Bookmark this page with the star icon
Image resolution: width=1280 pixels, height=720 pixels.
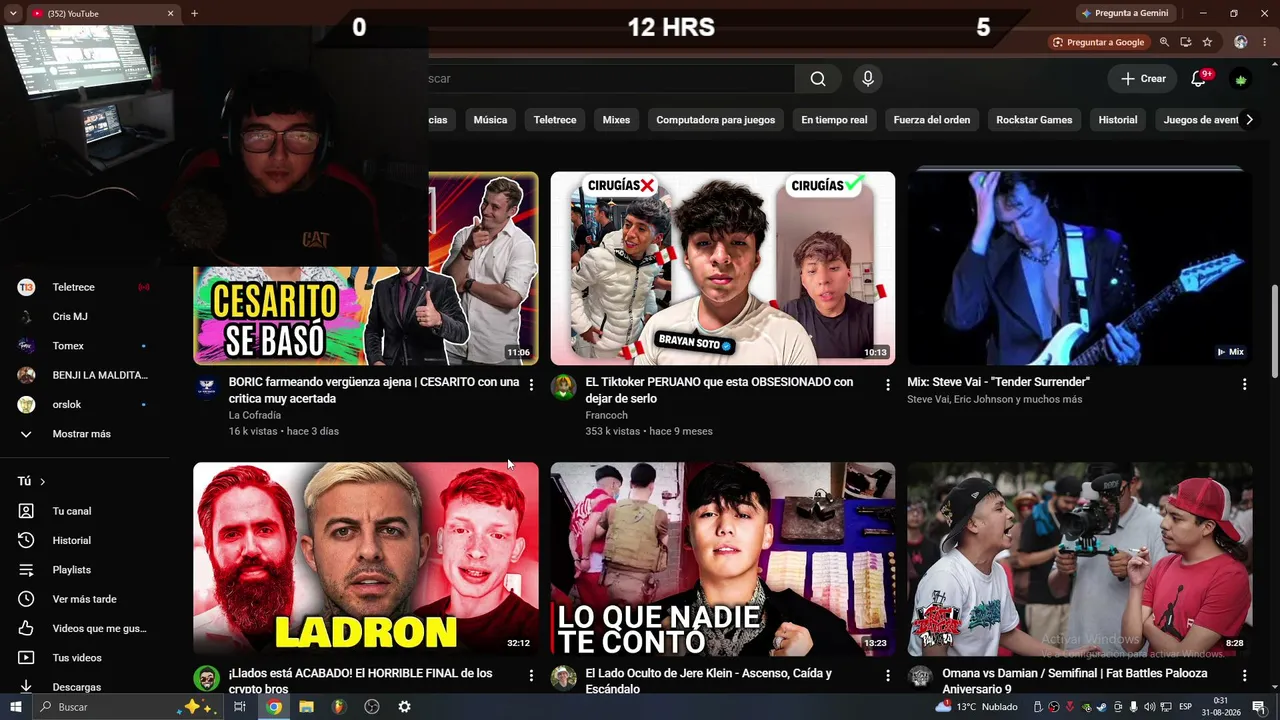[1207, 42]
